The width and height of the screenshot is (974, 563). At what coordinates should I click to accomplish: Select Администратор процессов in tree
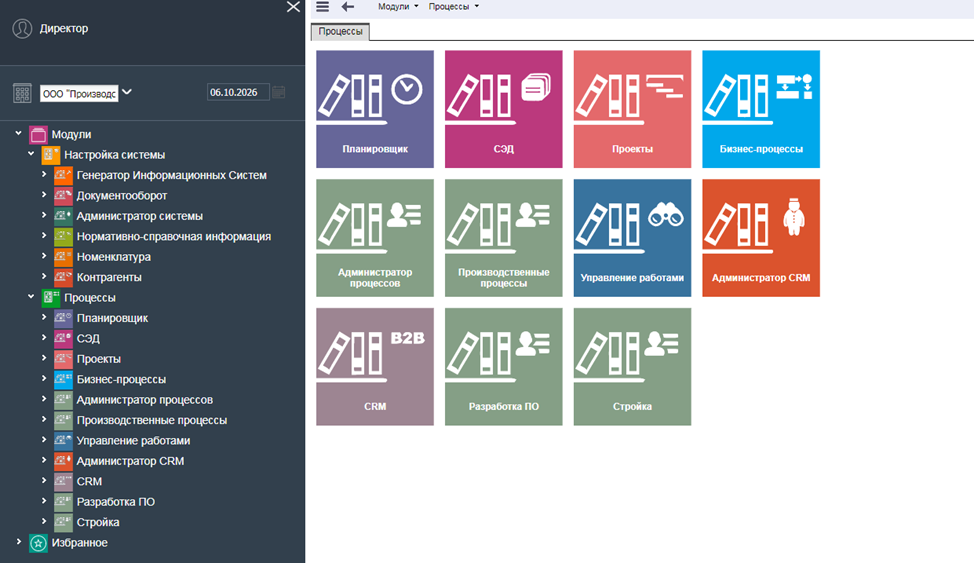(x=145, y=400)
